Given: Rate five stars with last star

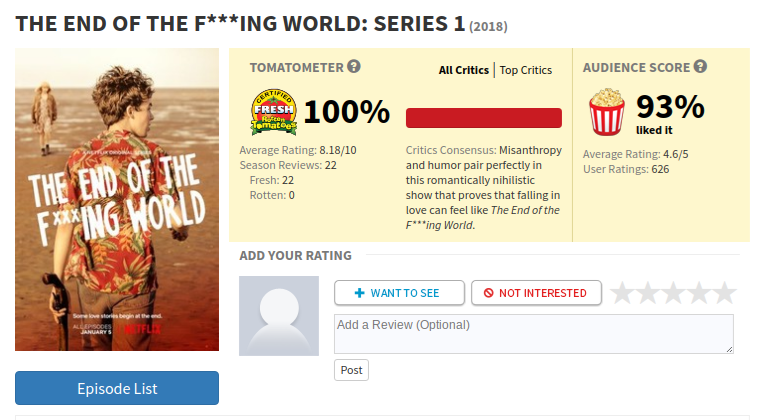Looking at the screenshot, I should point(724,293).
